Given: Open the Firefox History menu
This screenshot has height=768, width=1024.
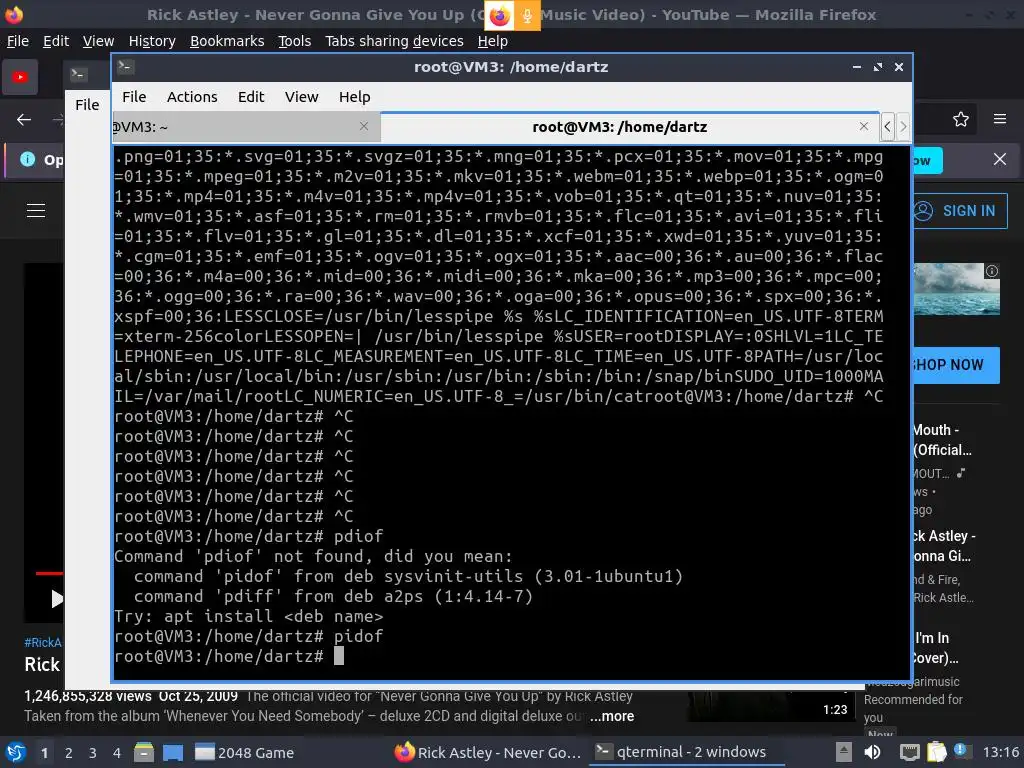Looking at the screenshot, I should point(152,41).
